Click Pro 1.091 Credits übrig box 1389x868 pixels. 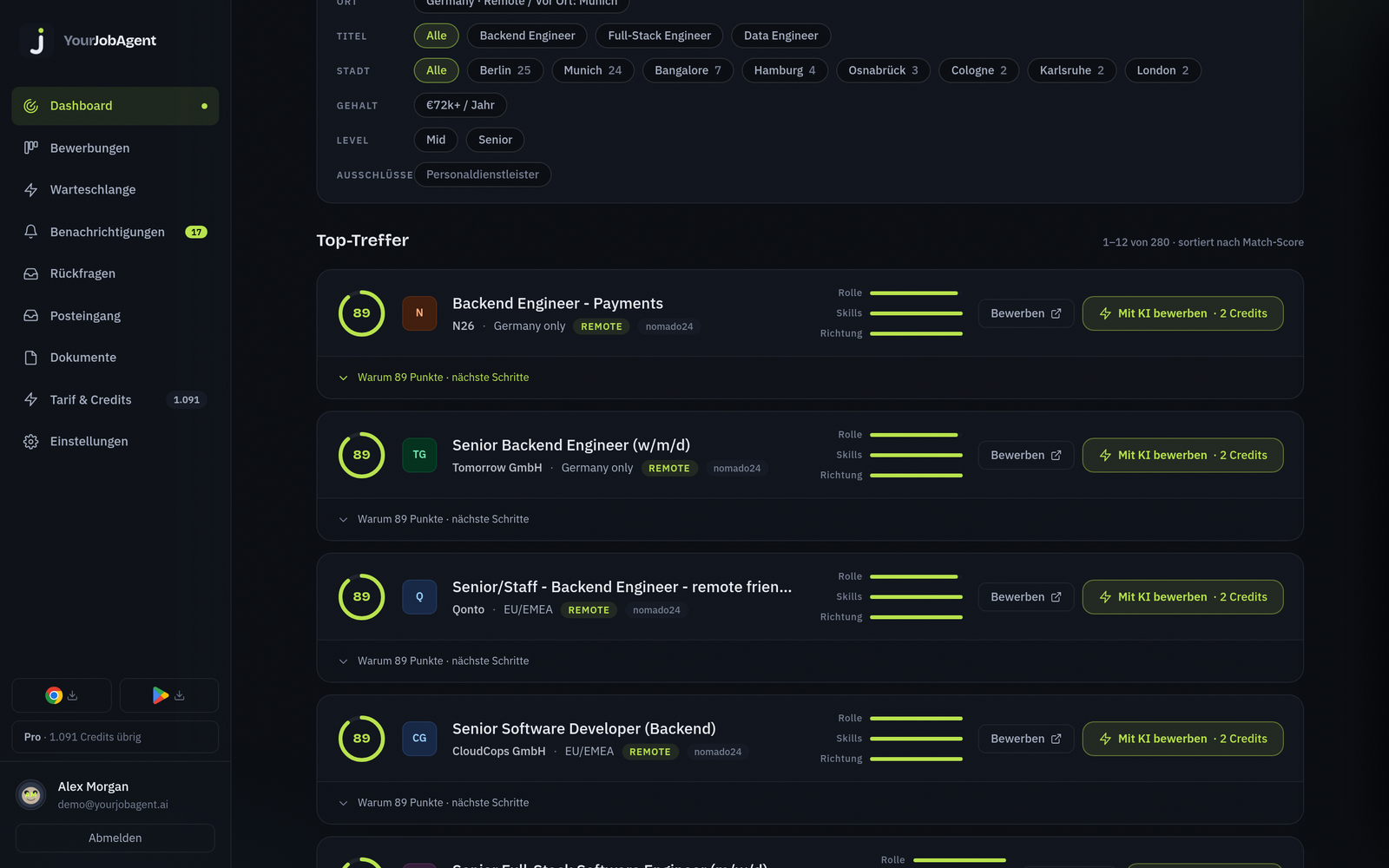[x=115, y=737]
